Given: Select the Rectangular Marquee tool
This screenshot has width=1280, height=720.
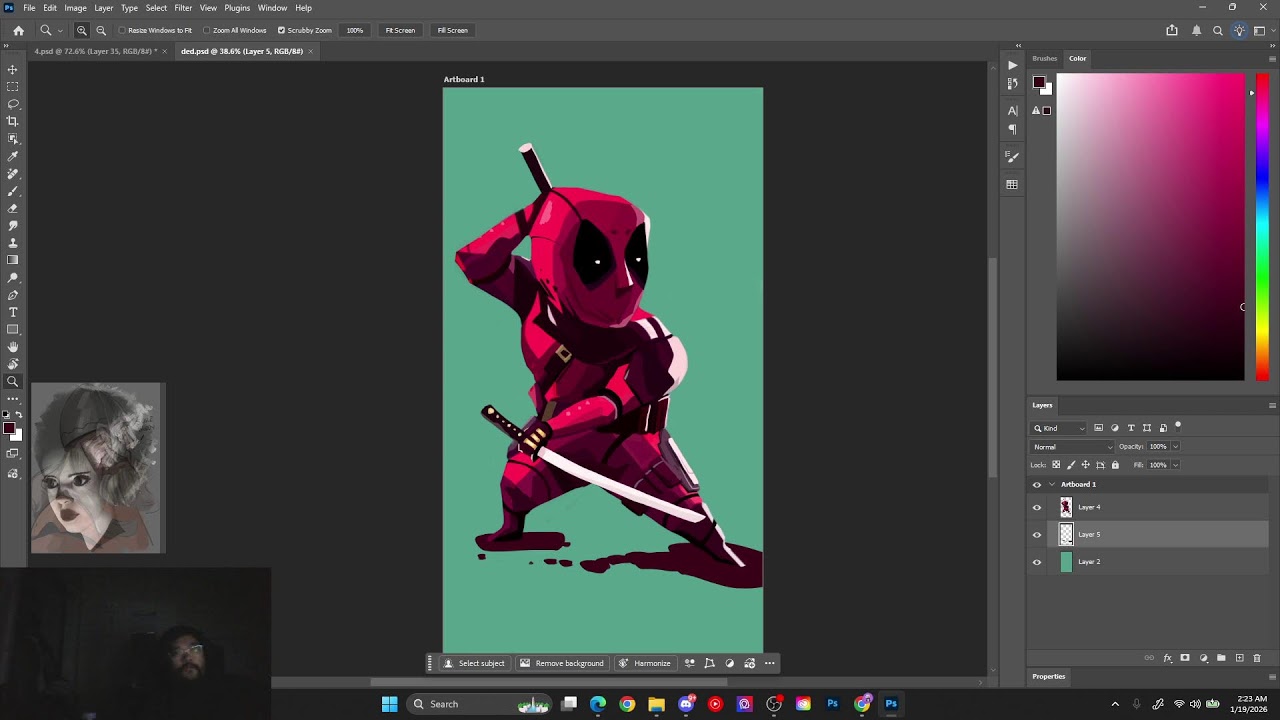Looking at the screenshot, I should [x=13, y=87].
